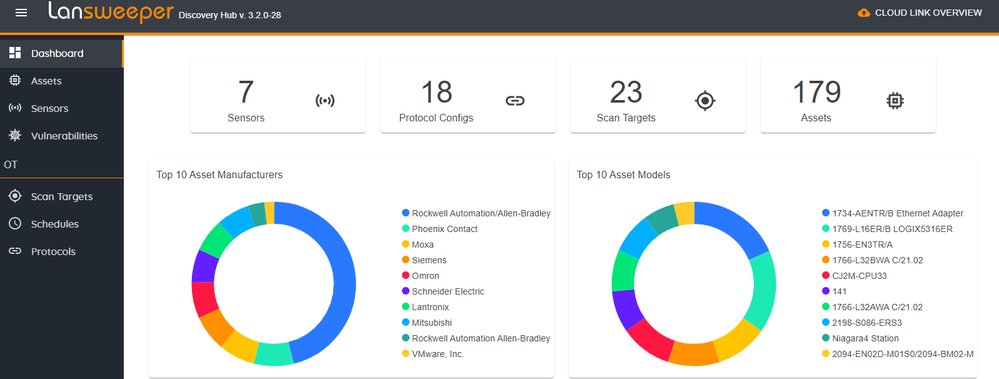This screenshot has width=999, height=379.
Task: Click the signal icon on Sensors card
Action: click(x=325, y=101)
